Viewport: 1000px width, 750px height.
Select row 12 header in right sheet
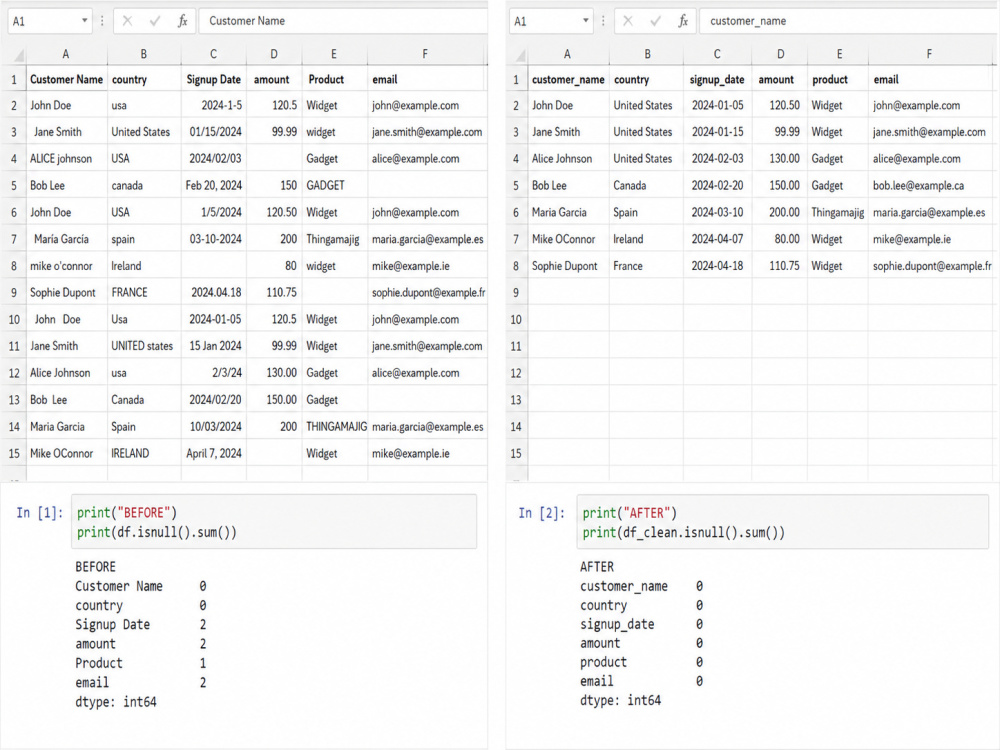pyautogui.click(x=516, y=373)
